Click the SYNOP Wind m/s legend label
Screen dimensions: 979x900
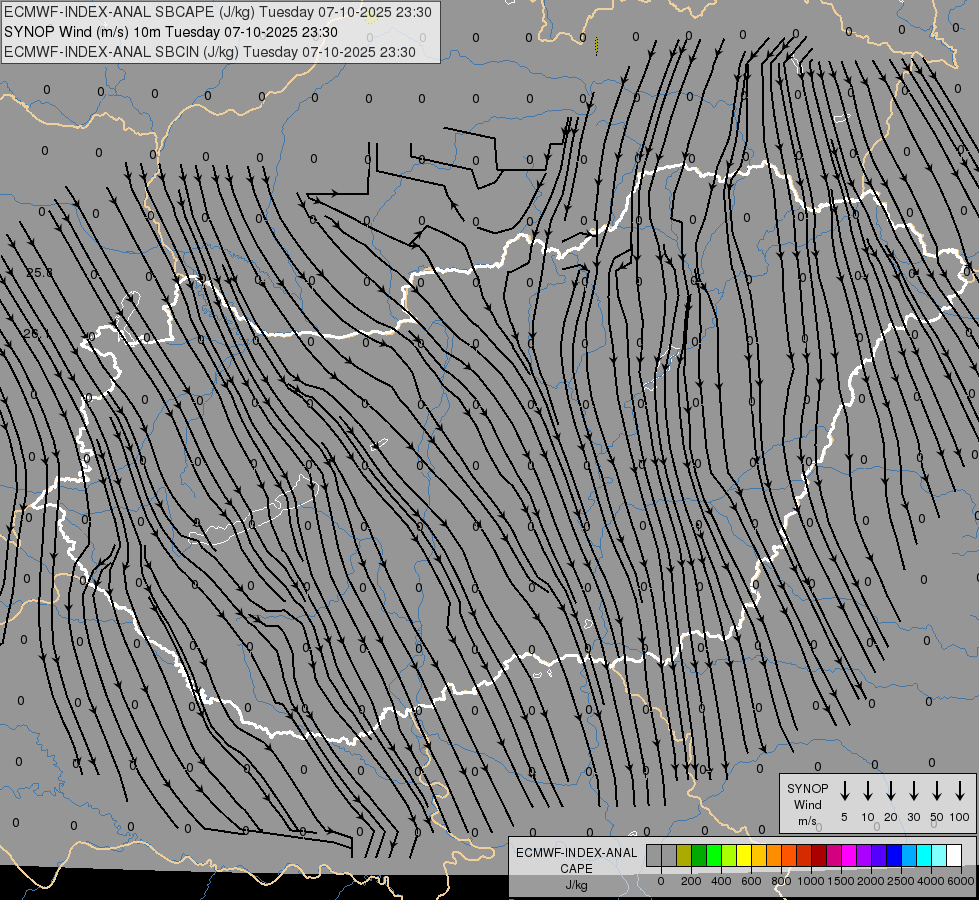[808, 804]
